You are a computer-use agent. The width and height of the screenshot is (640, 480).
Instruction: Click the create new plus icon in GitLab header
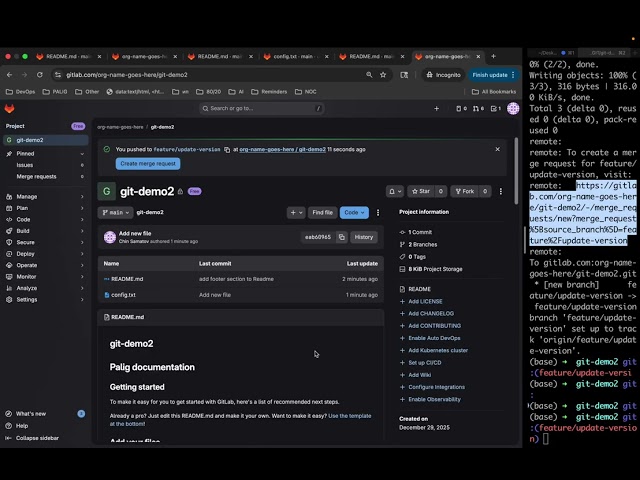click(x=436, y=109)
